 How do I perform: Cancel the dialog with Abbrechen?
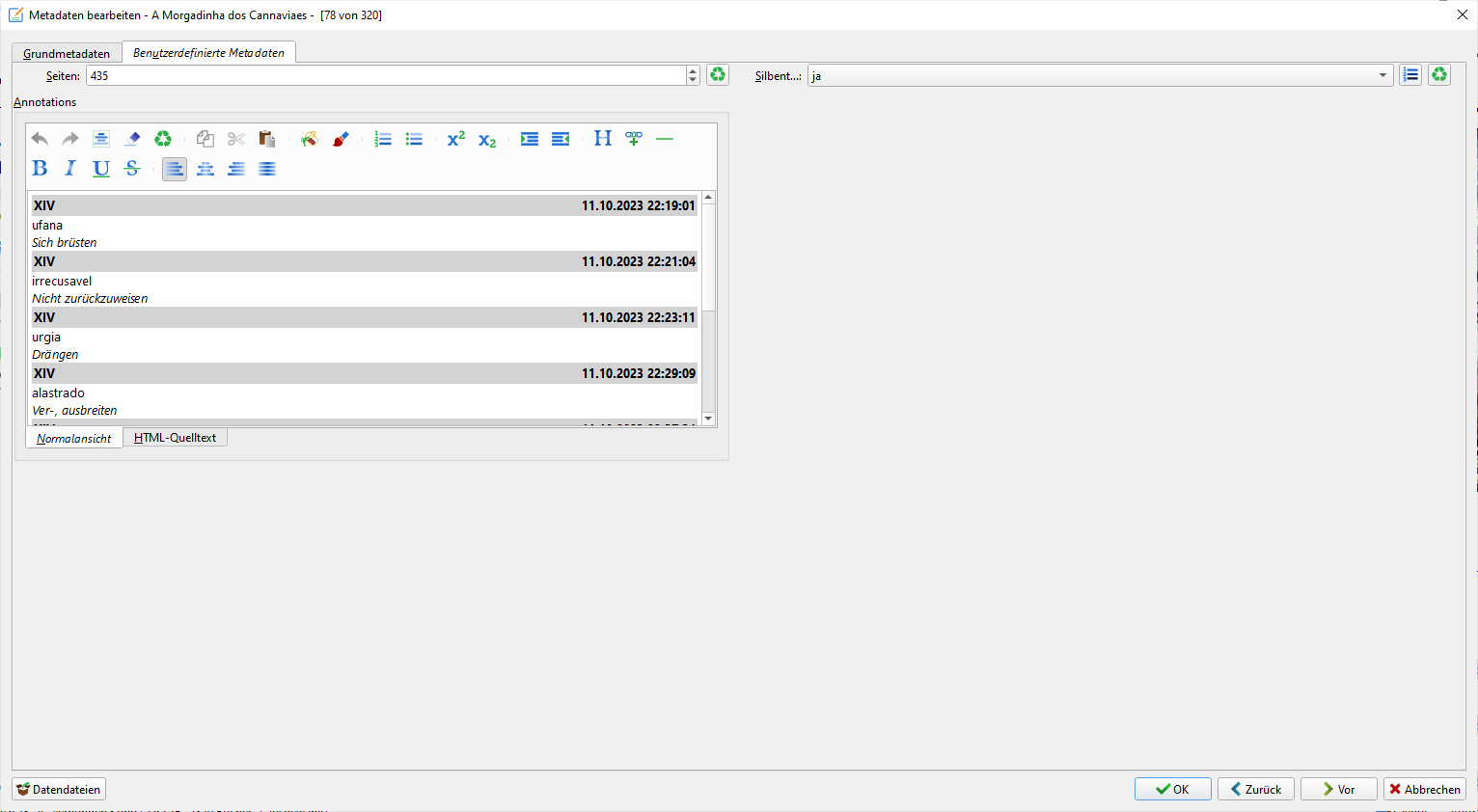(1425, 789)
